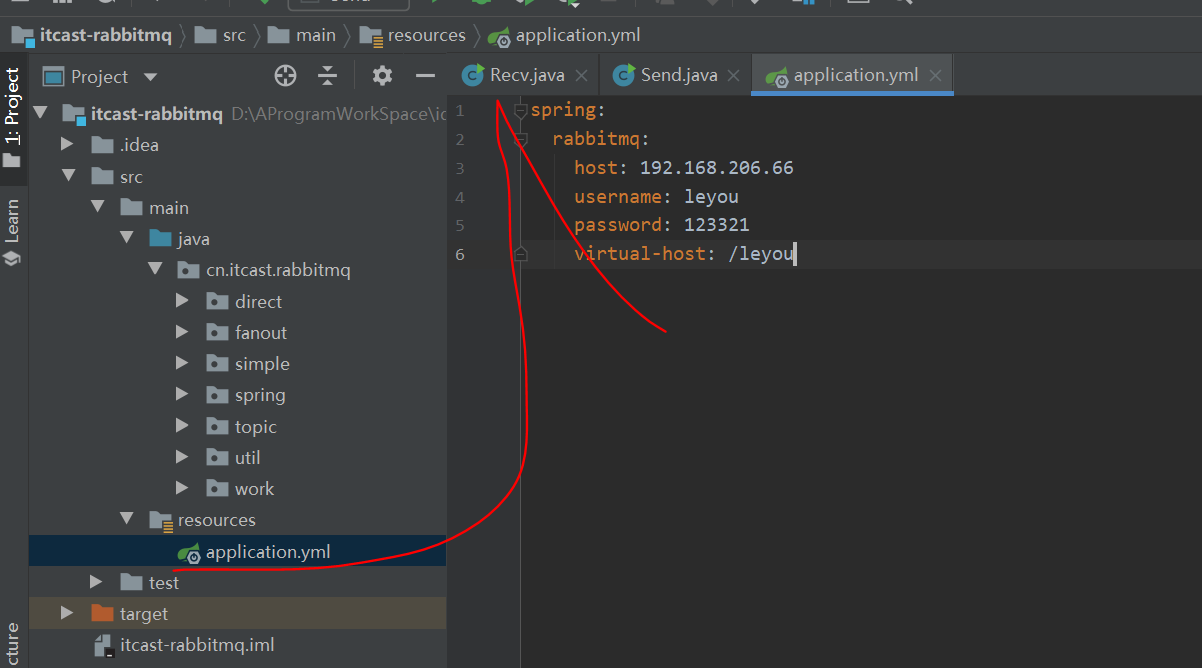Select fanout package in tree

point(261,332)
